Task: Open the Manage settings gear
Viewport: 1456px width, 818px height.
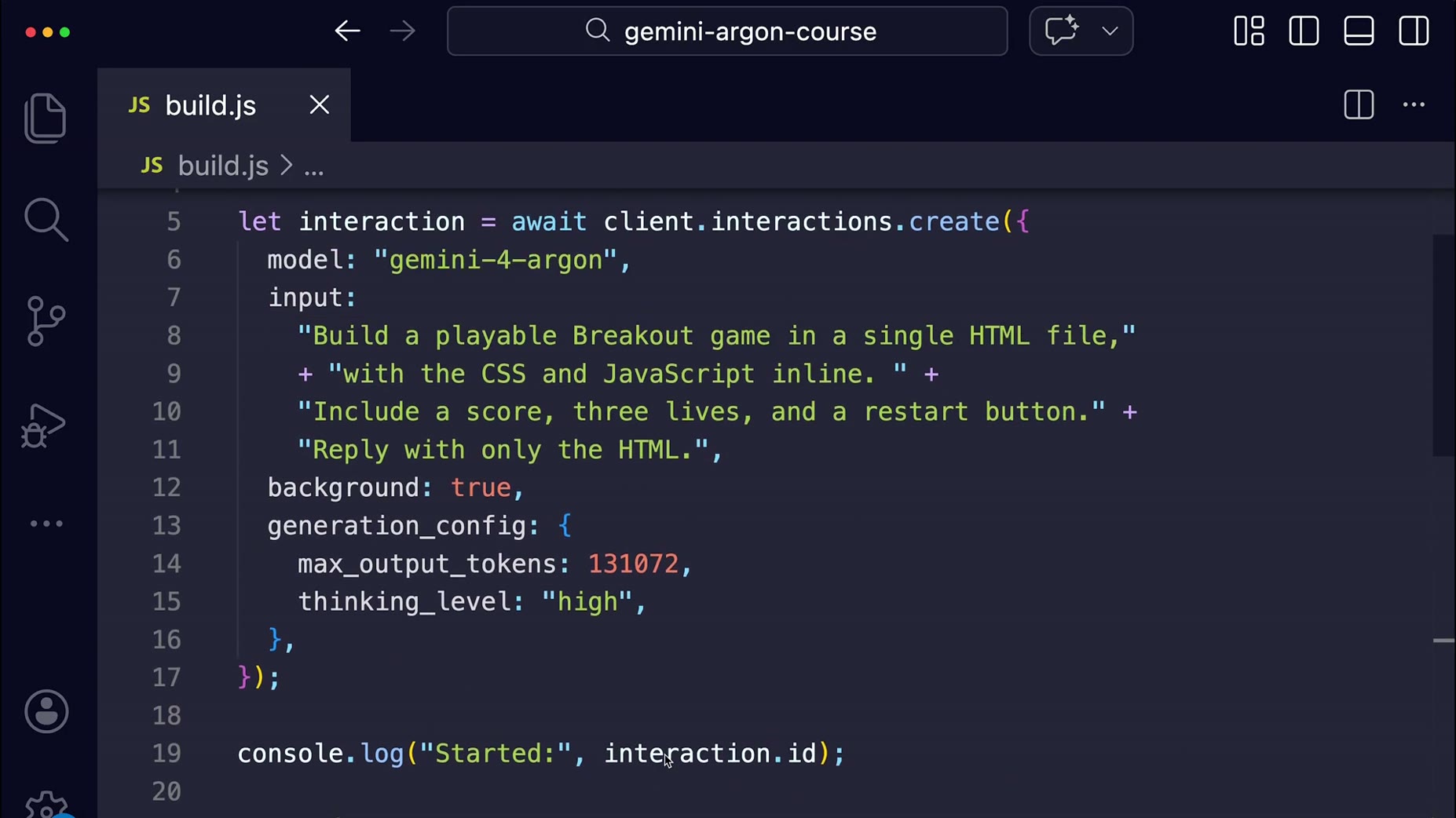Action: pyautogui.click(x=46, y=805)
